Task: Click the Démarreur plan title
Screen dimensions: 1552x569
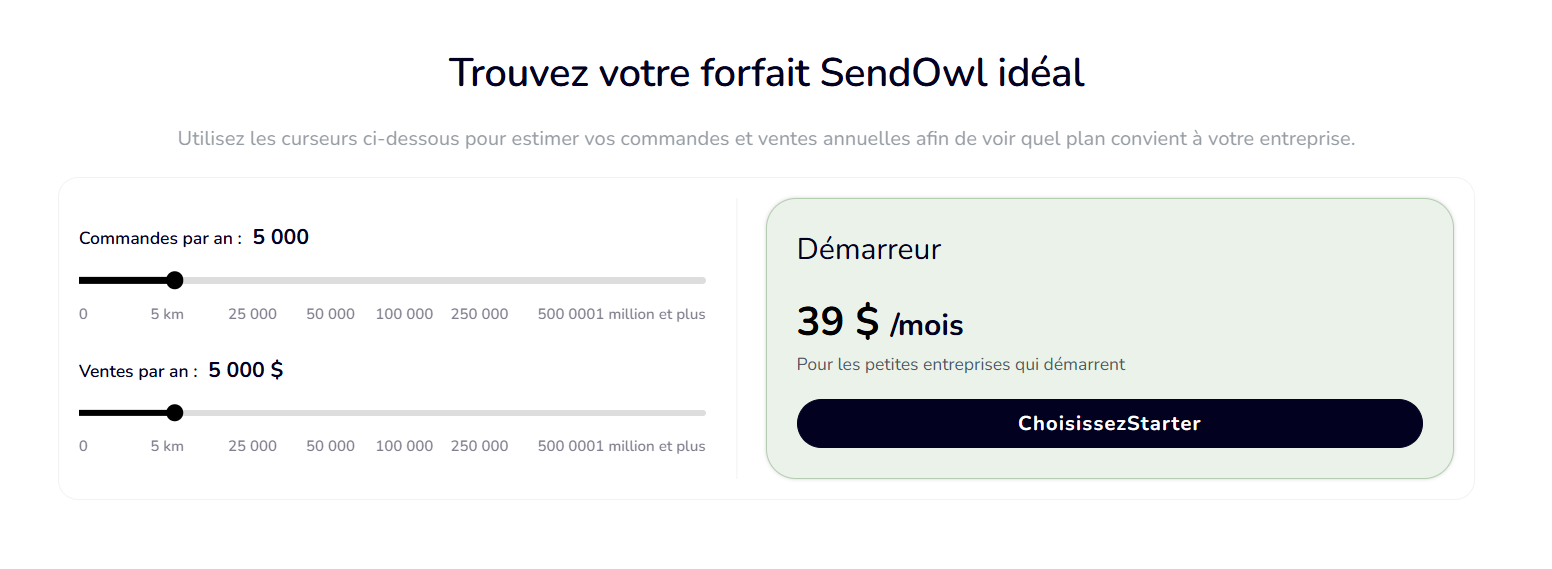Action: point(868,249)
